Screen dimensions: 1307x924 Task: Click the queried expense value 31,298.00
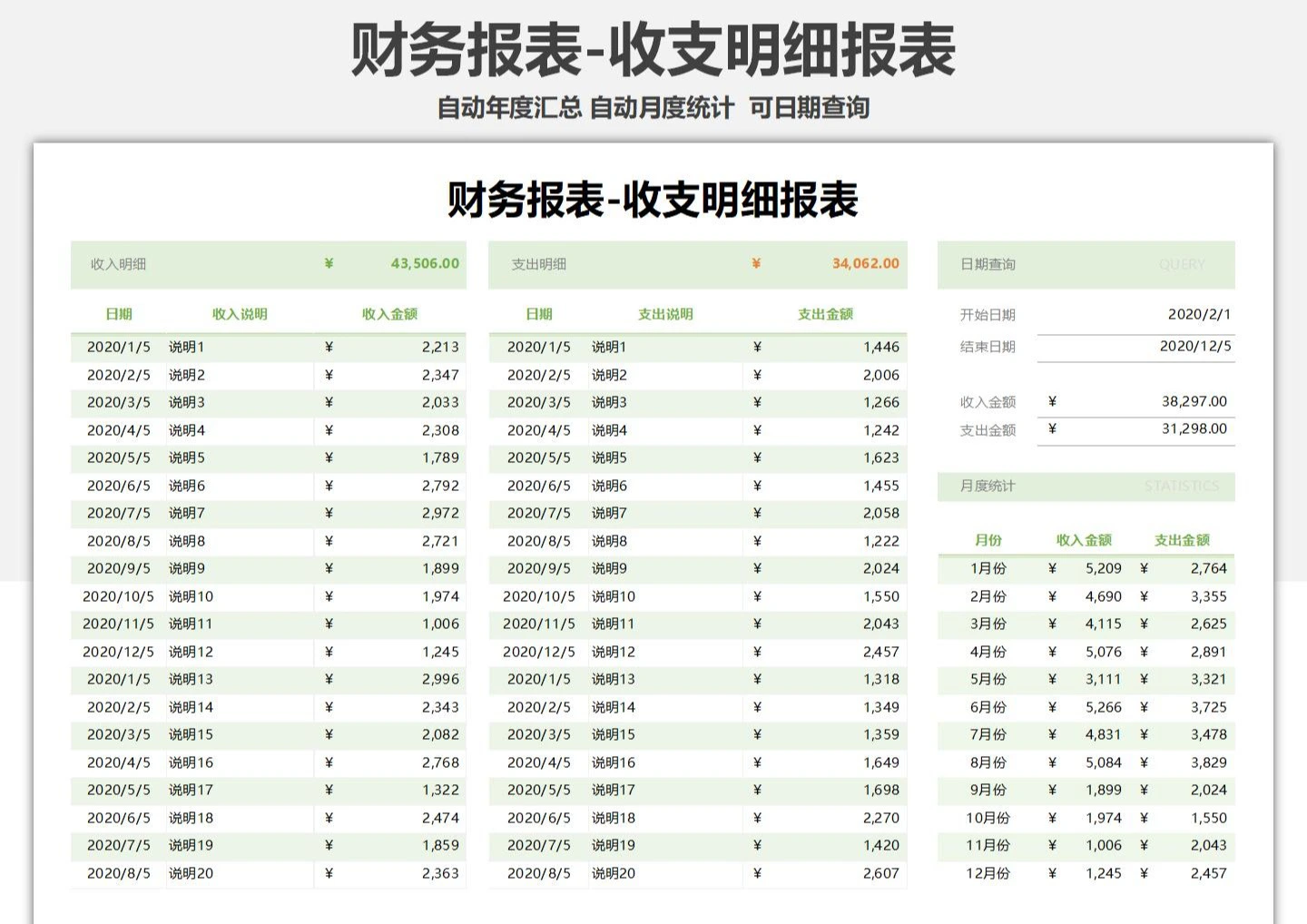tap(1194, 428)
